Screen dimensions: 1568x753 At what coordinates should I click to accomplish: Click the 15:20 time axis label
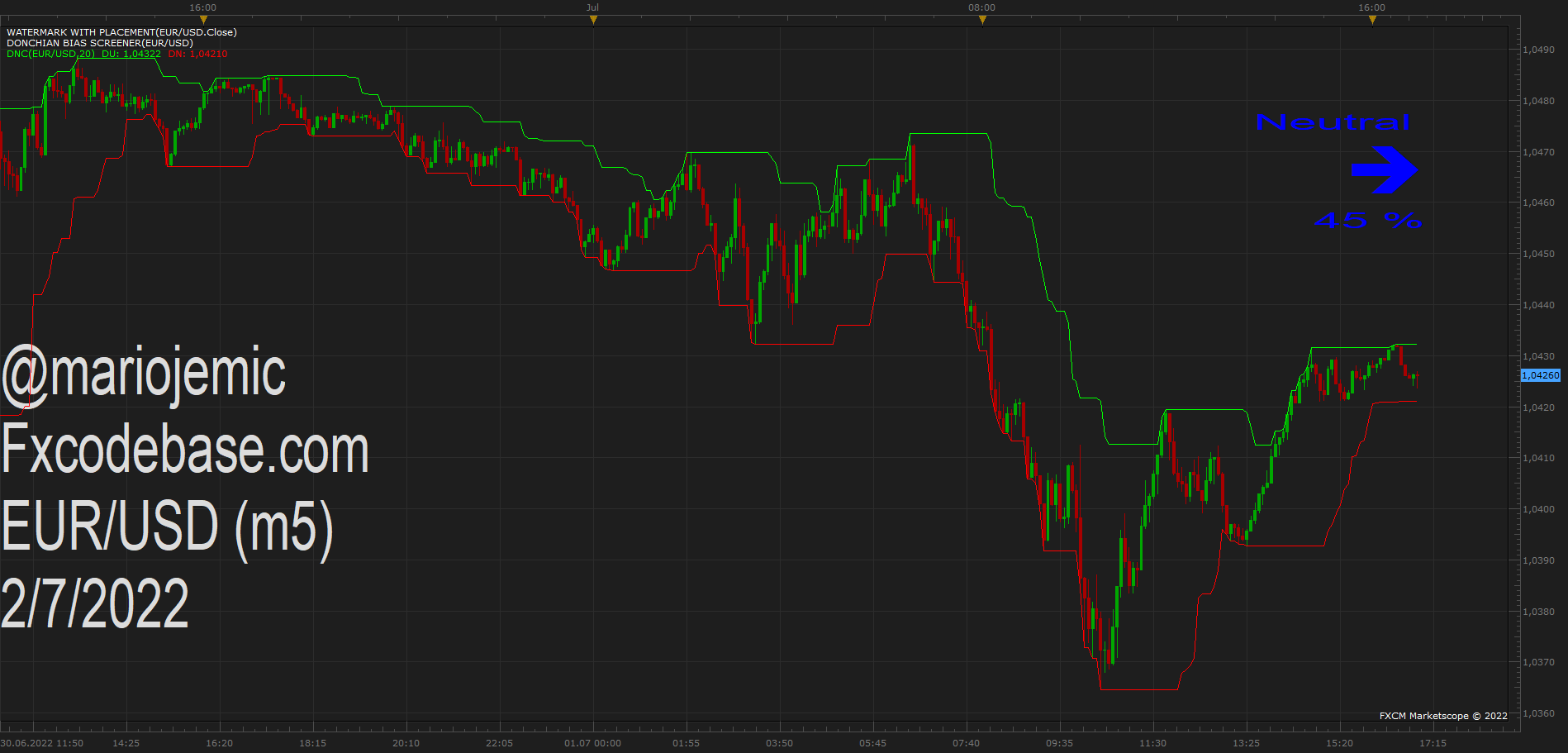coord(1339,743)
